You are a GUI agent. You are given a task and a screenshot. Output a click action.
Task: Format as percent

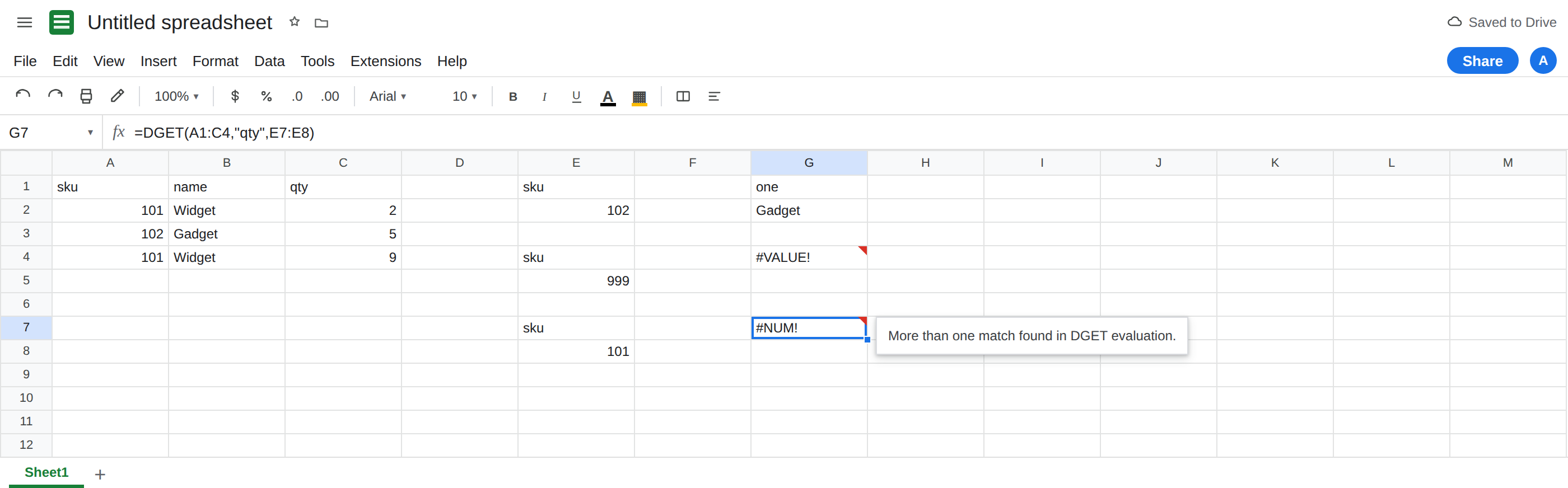(266, 96)
